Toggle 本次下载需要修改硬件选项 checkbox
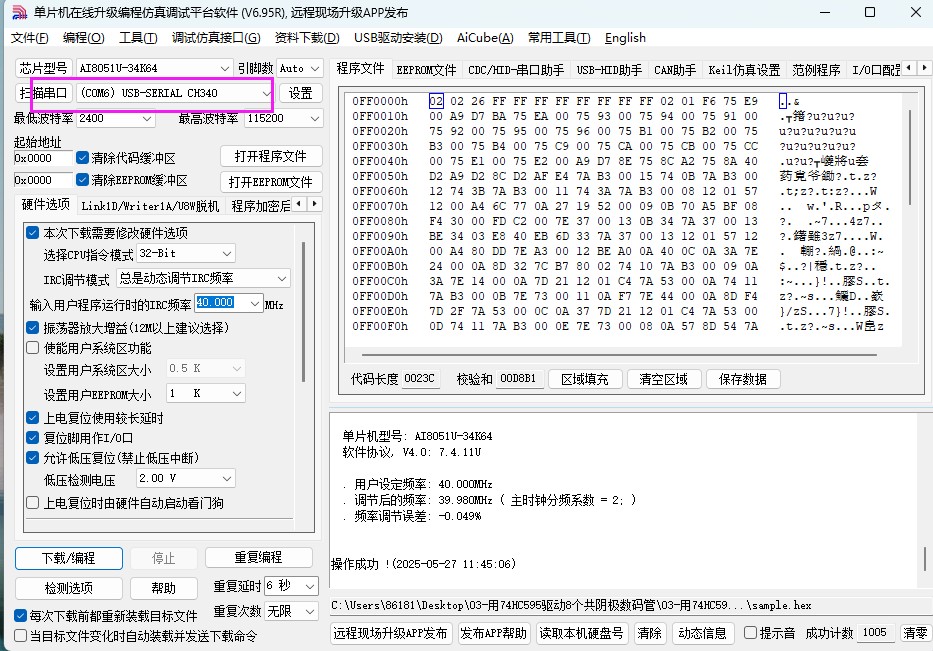The height and width of the screenshot is (651, 933). pyautogui.click(x=33, y=233)
